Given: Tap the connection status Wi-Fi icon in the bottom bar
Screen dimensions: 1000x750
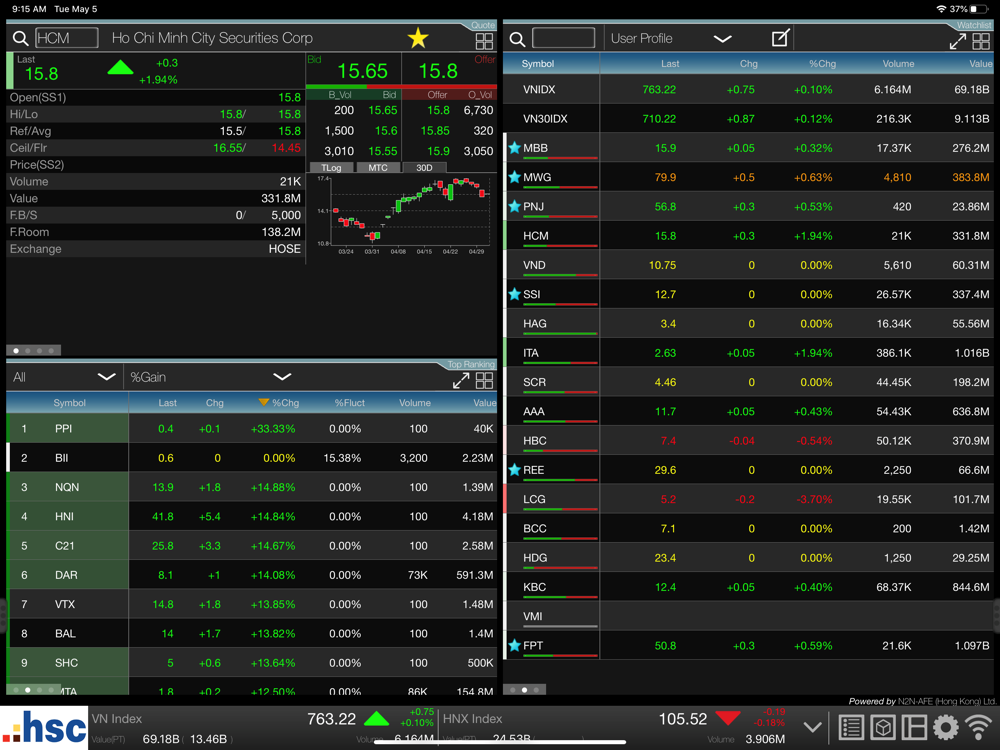Looking at the screenshot, I should click(x=978, y=727).
